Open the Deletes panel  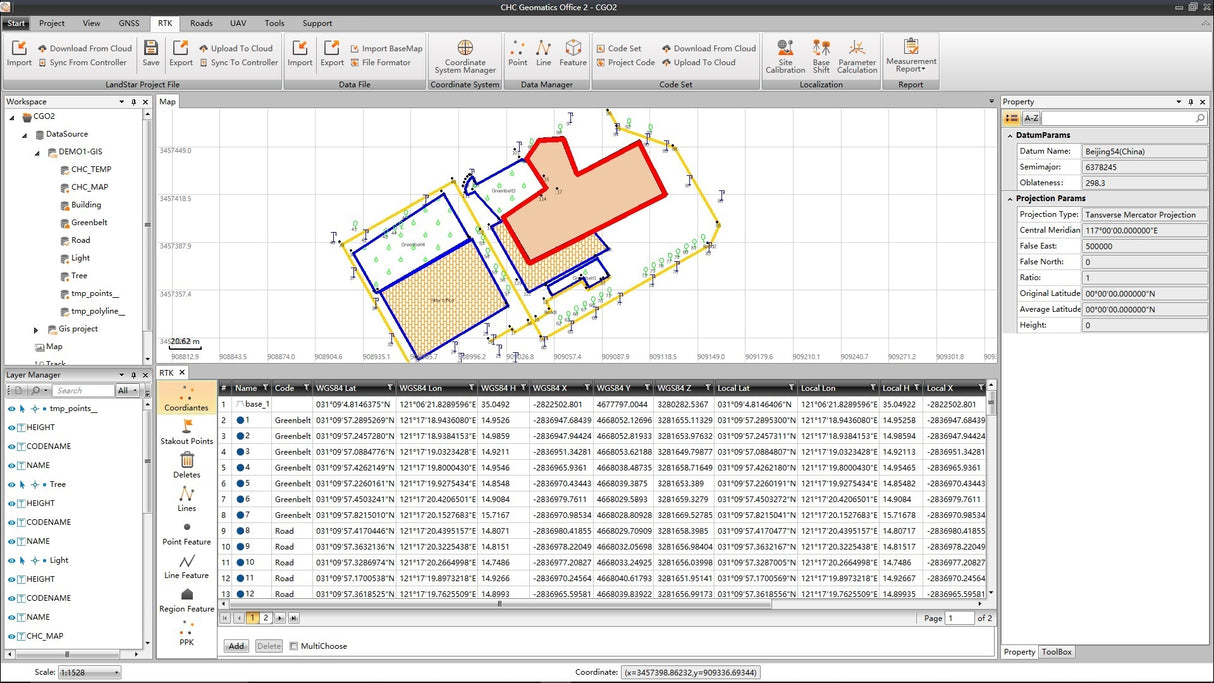(x=186, y=465)
